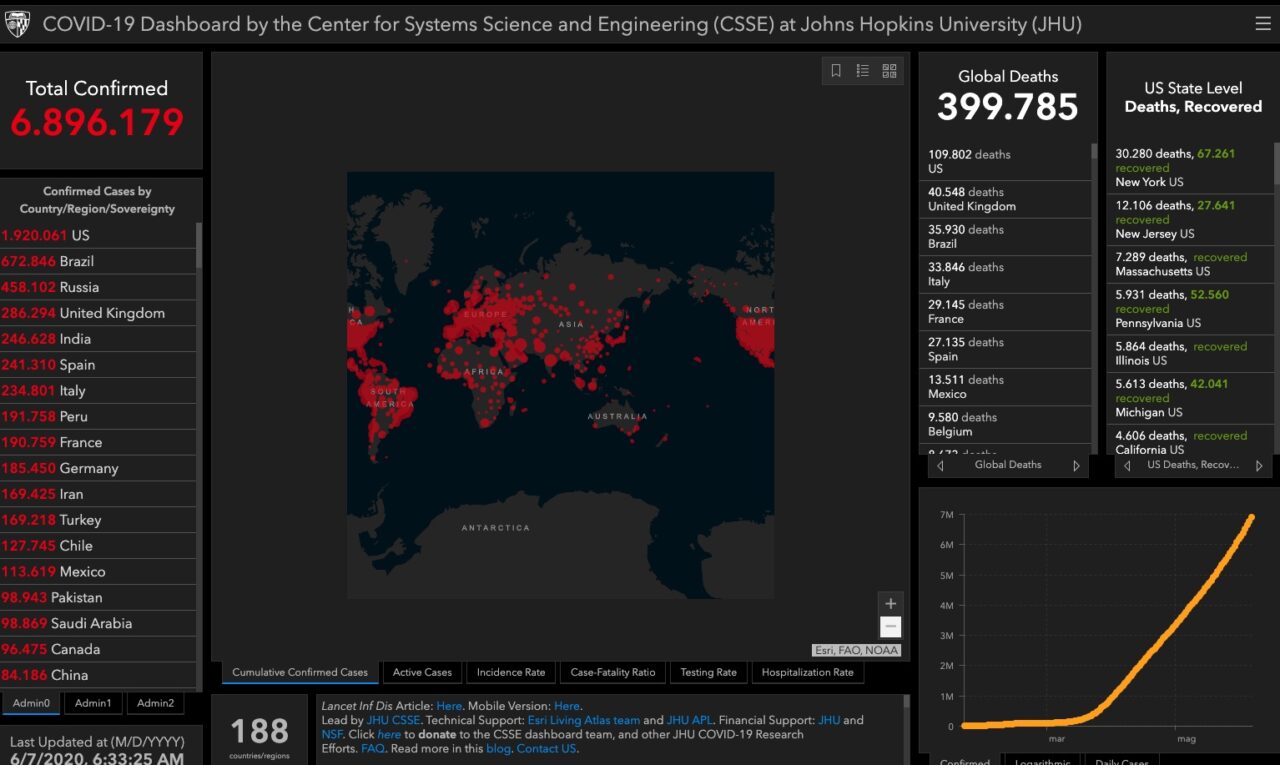Select the Michigan US state row
The image size is (1280, 765).
(1190, 398)
